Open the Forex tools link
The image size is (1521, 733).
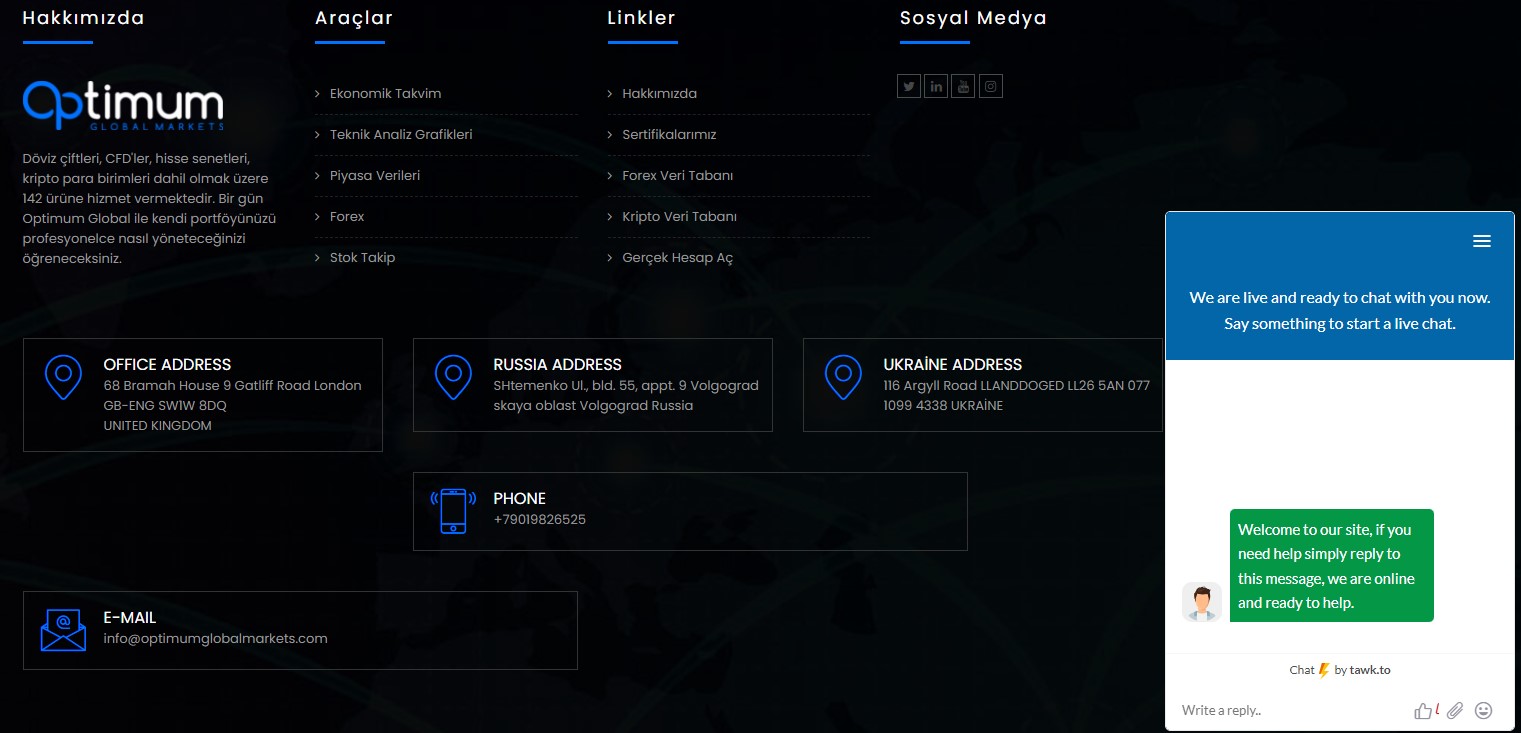(x=347, y=217)
